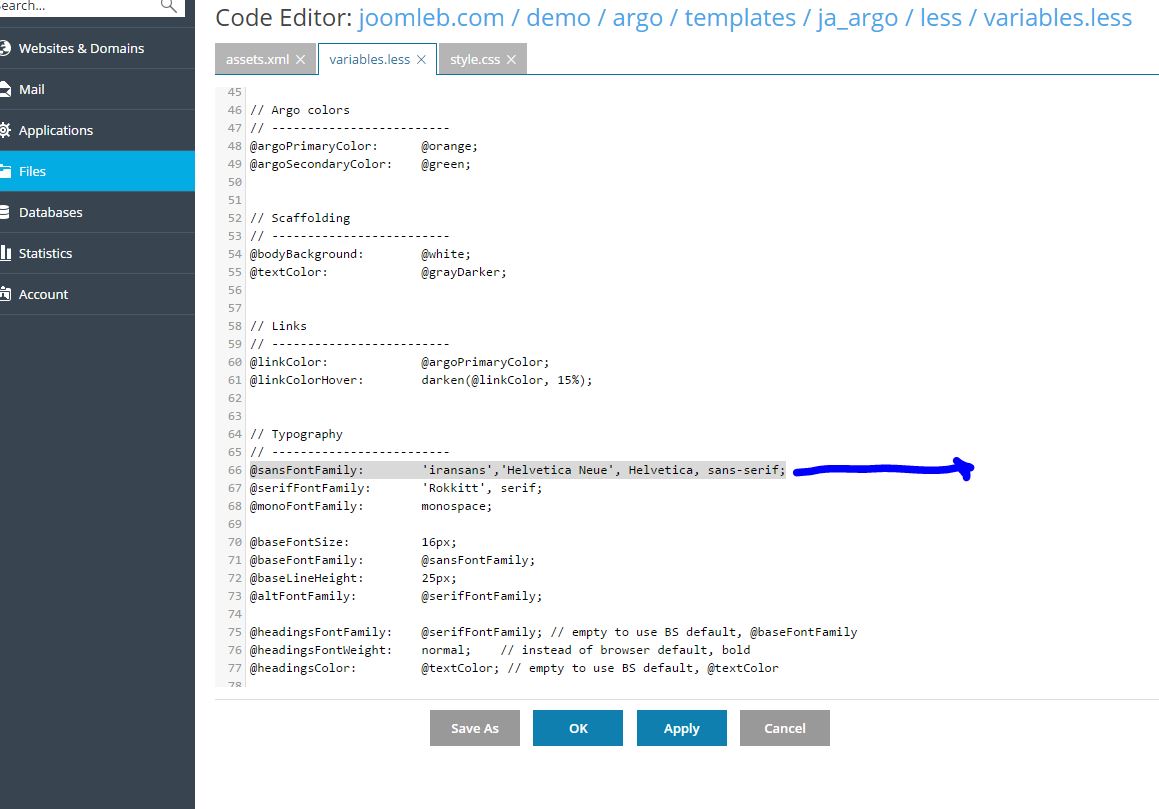This screenshot has width=1159, height=809.
Task: Click the search magnifier icon
Action: tap(169, 7)
